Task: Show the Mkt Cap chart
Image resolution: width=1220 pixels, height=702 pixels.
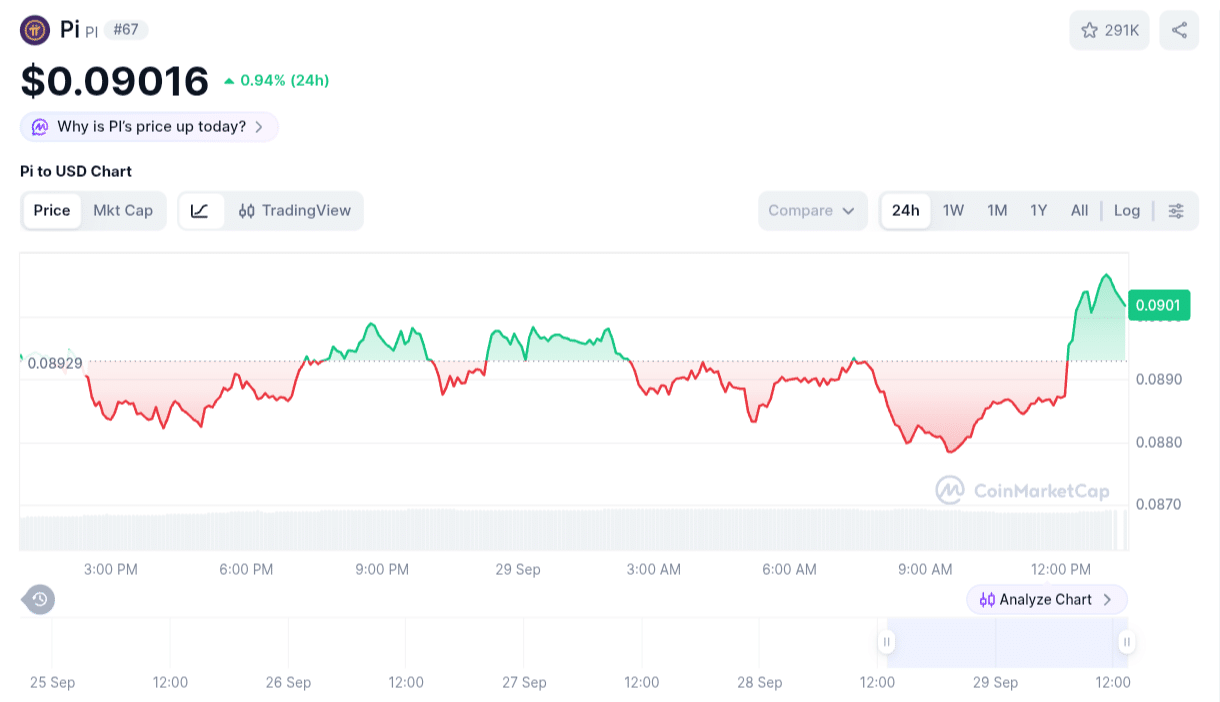Action: pyautogui.click(x=123, y=211)
